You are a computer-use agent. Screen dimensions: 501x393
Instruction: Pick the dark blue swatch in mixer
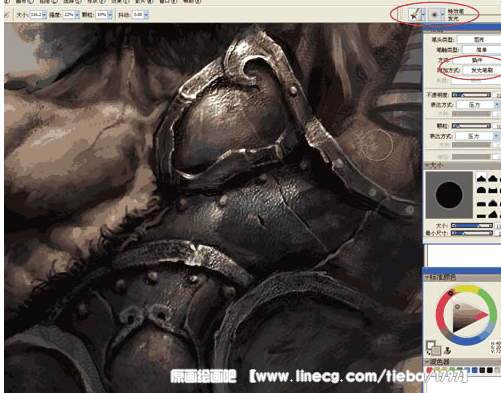click(474, 370)
